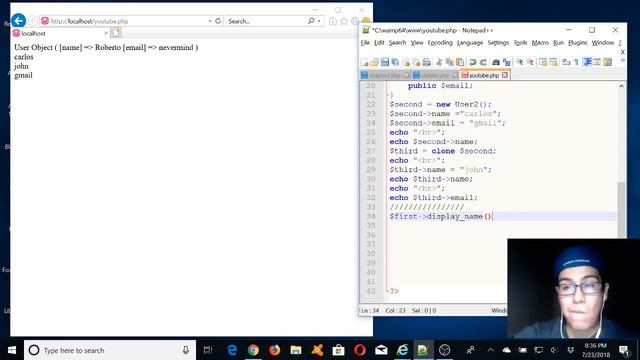Show hidden system tray icons chevron
640x360 pixels.
click(x=491, y=350)
